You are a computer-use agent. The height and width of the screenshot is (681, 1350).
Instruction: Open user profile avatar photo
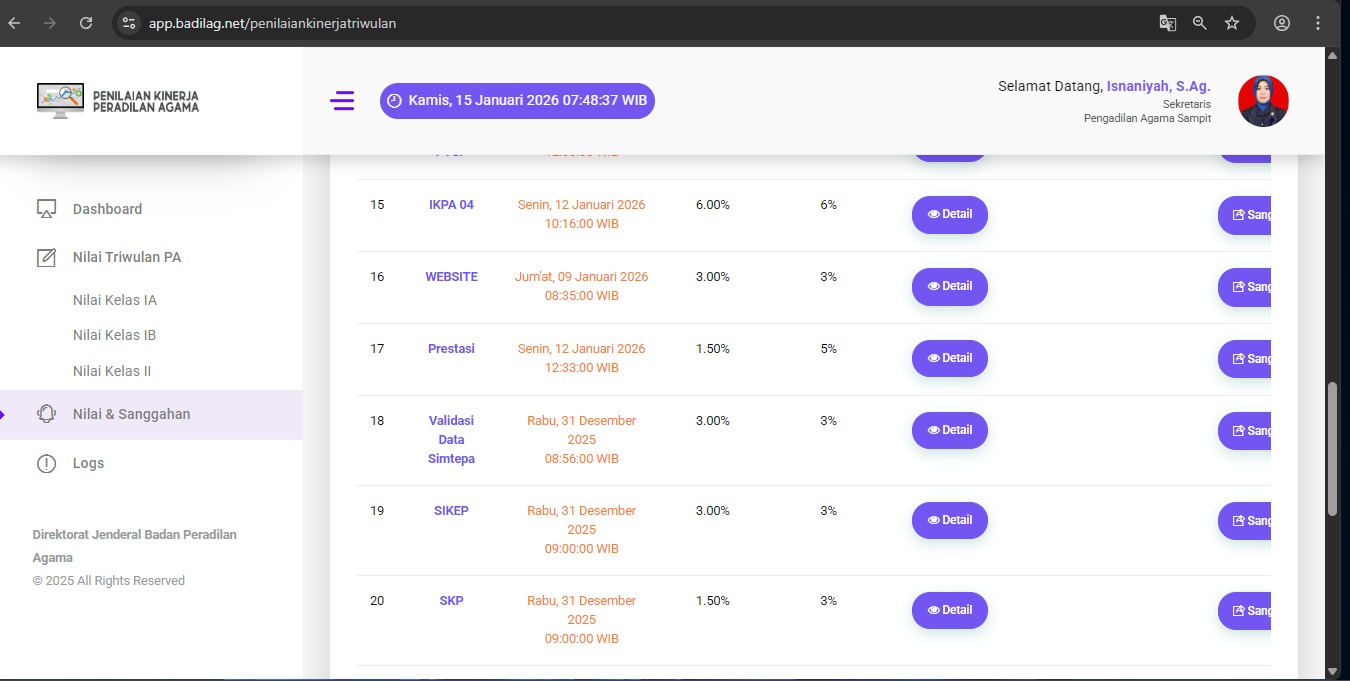[x=1263, y=101]
